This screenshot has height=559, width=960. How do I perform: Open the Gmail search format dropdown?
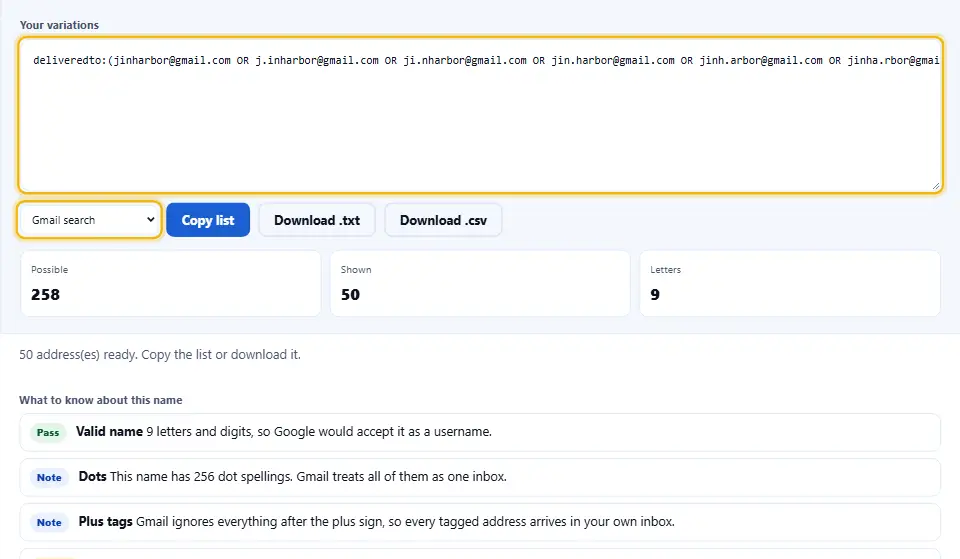tap(89, 220)
